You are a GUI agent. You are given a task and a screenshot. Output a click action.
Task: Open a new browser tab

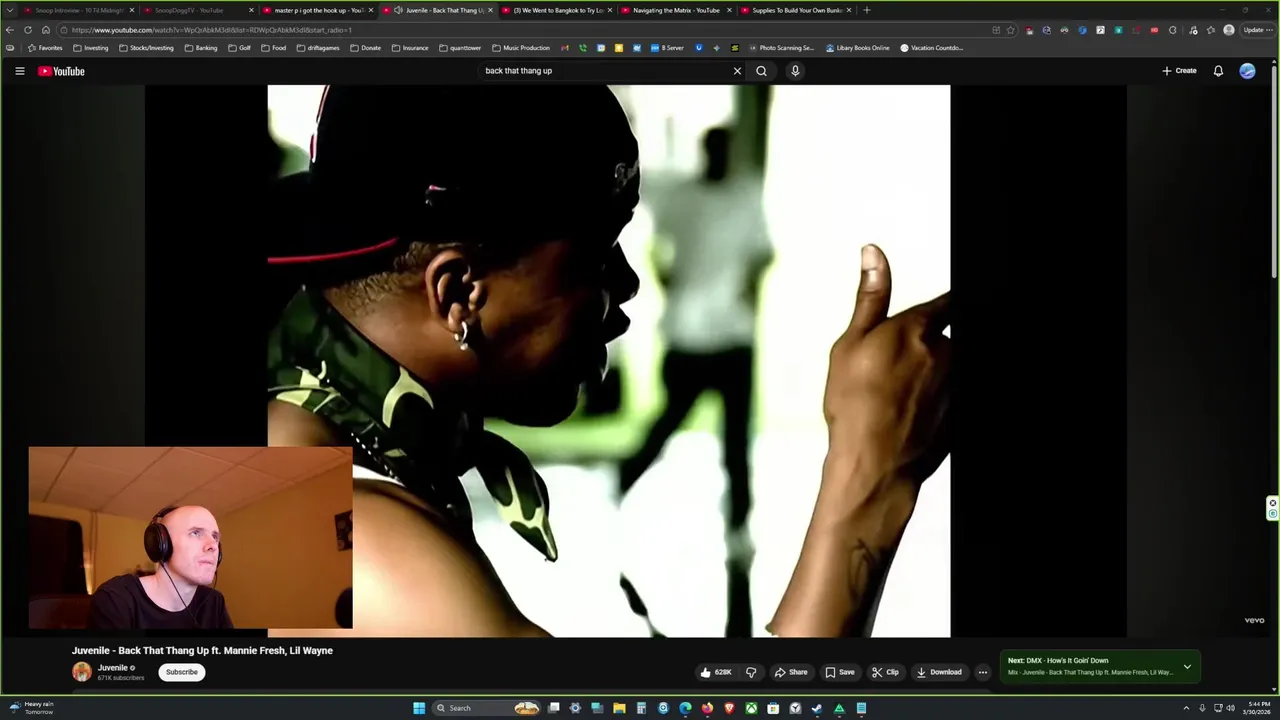[866, 10]
